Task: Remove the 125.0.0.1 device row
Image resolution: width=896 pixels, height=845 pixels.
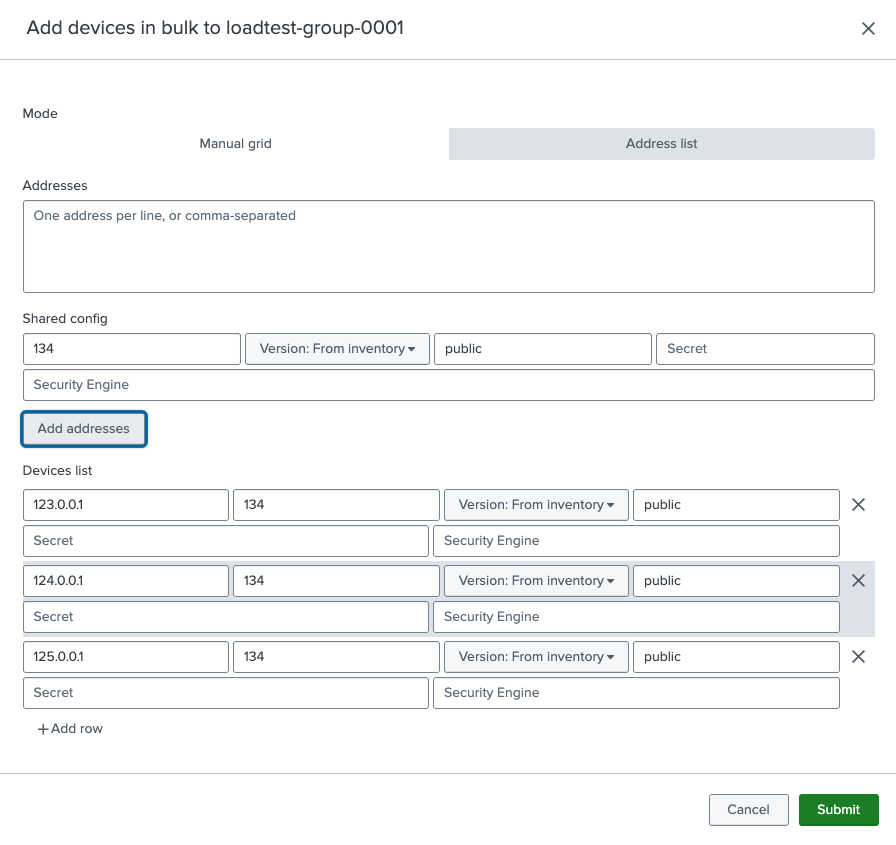Action: 858,656
